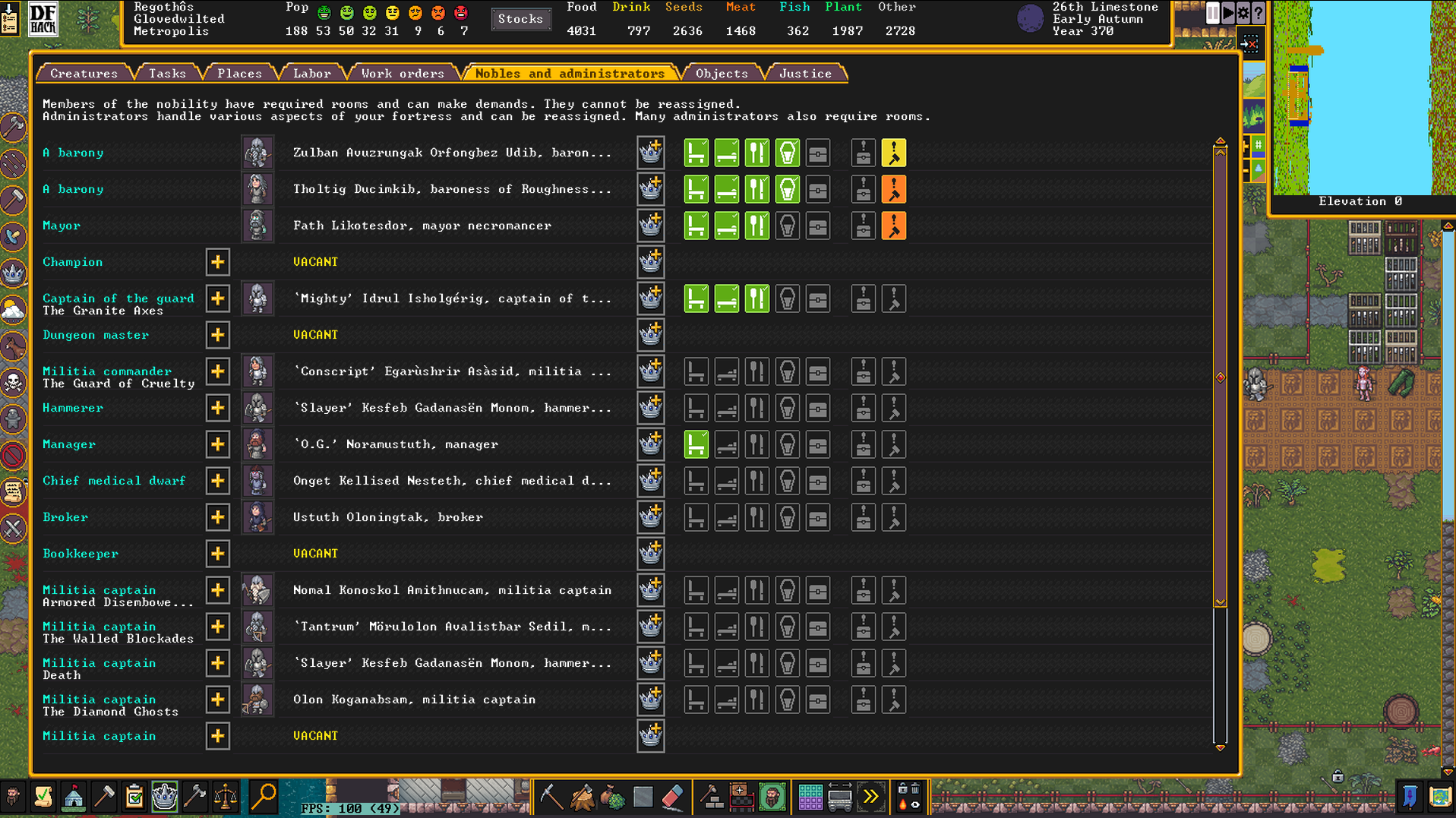Toggle mayor Fath's dining room requirement icon

(x=757, y=226)
